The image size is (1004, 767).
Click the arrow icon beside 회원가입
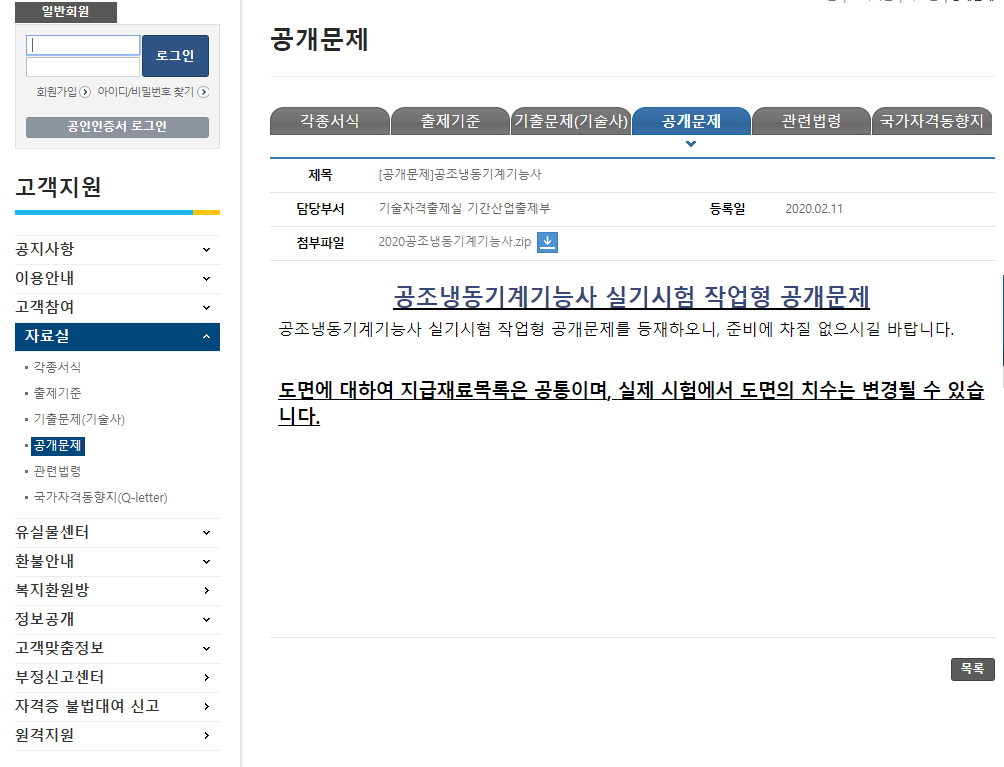pos(85,92)
